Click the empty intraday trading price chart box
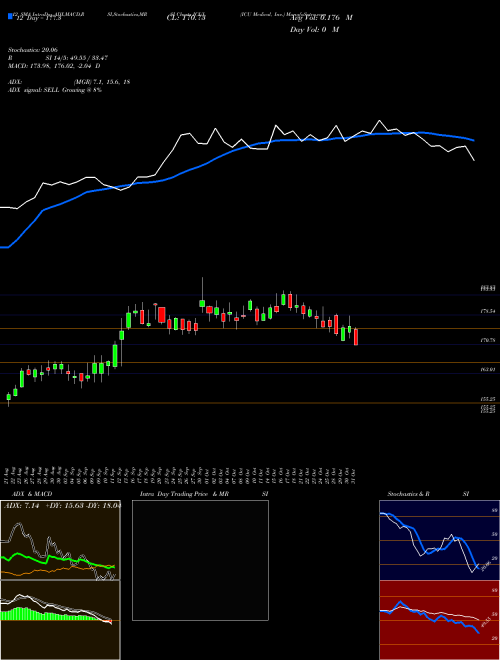The width and height of the screenshot is (500, 660). click(200, 560)
